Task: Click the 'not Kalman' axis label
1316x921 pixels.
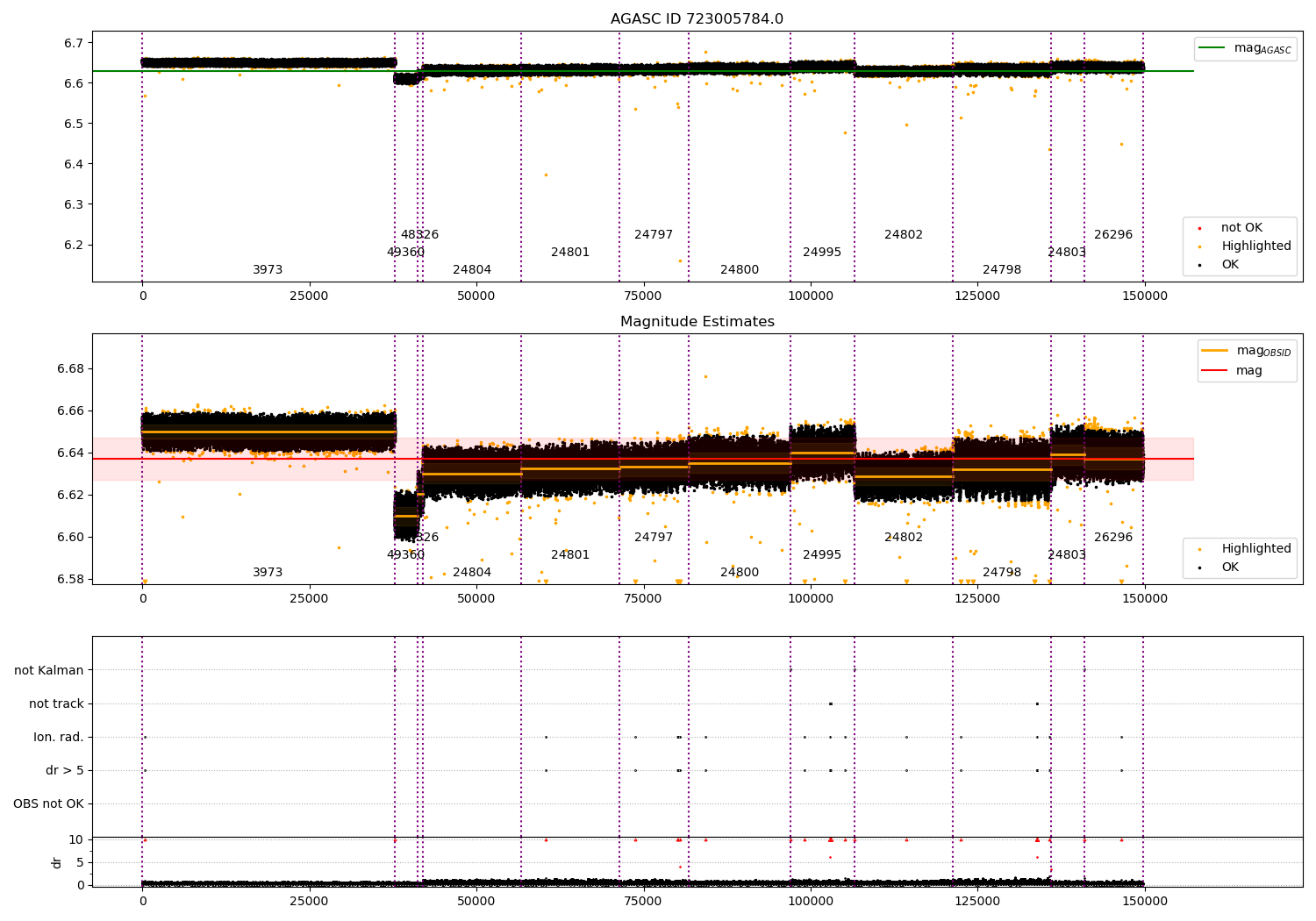Action: [x=49, y=671]
